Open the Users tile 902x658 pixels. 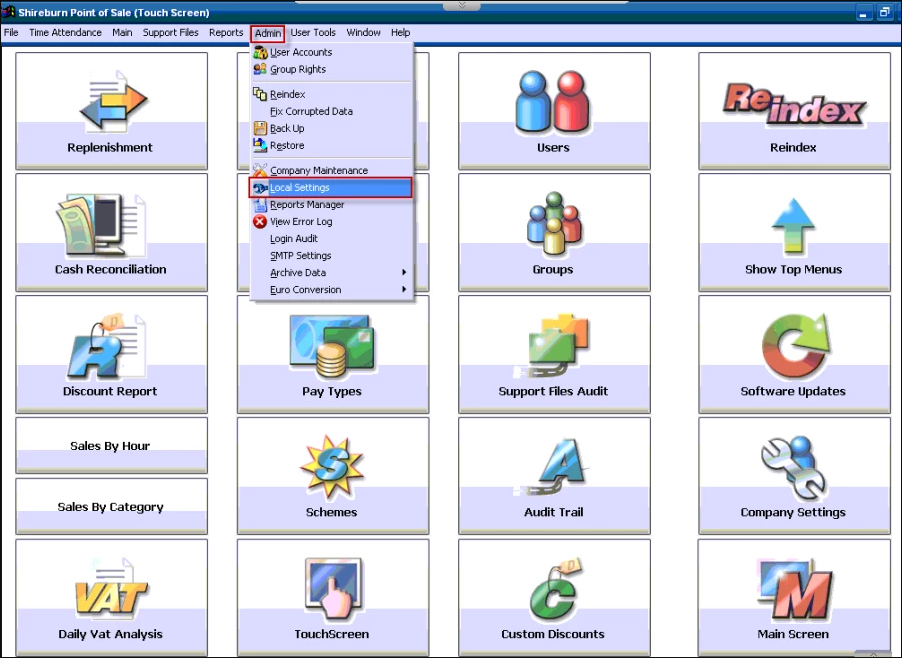tap(554, 110)
